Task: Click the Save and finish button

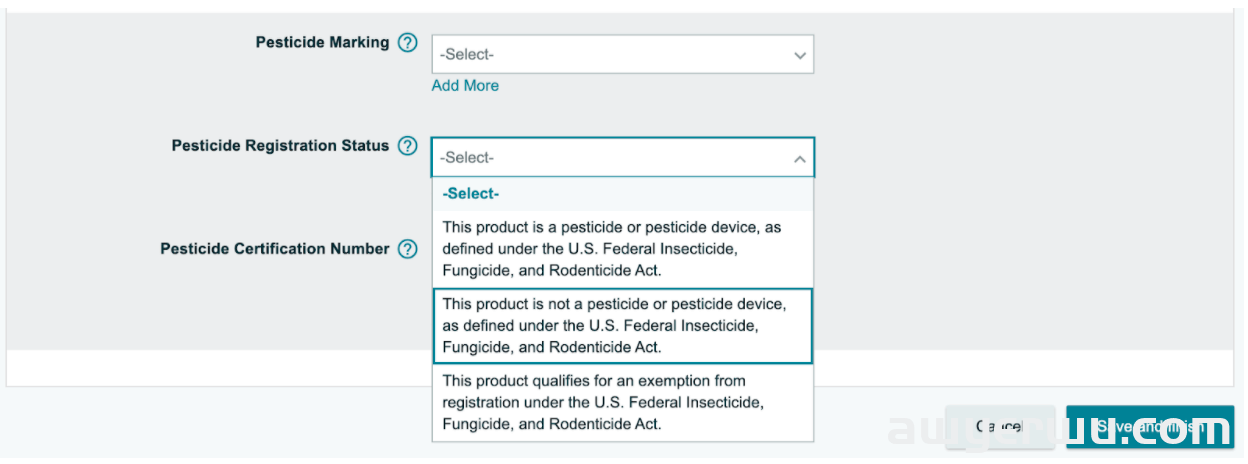Action: tap(1150, 427)
